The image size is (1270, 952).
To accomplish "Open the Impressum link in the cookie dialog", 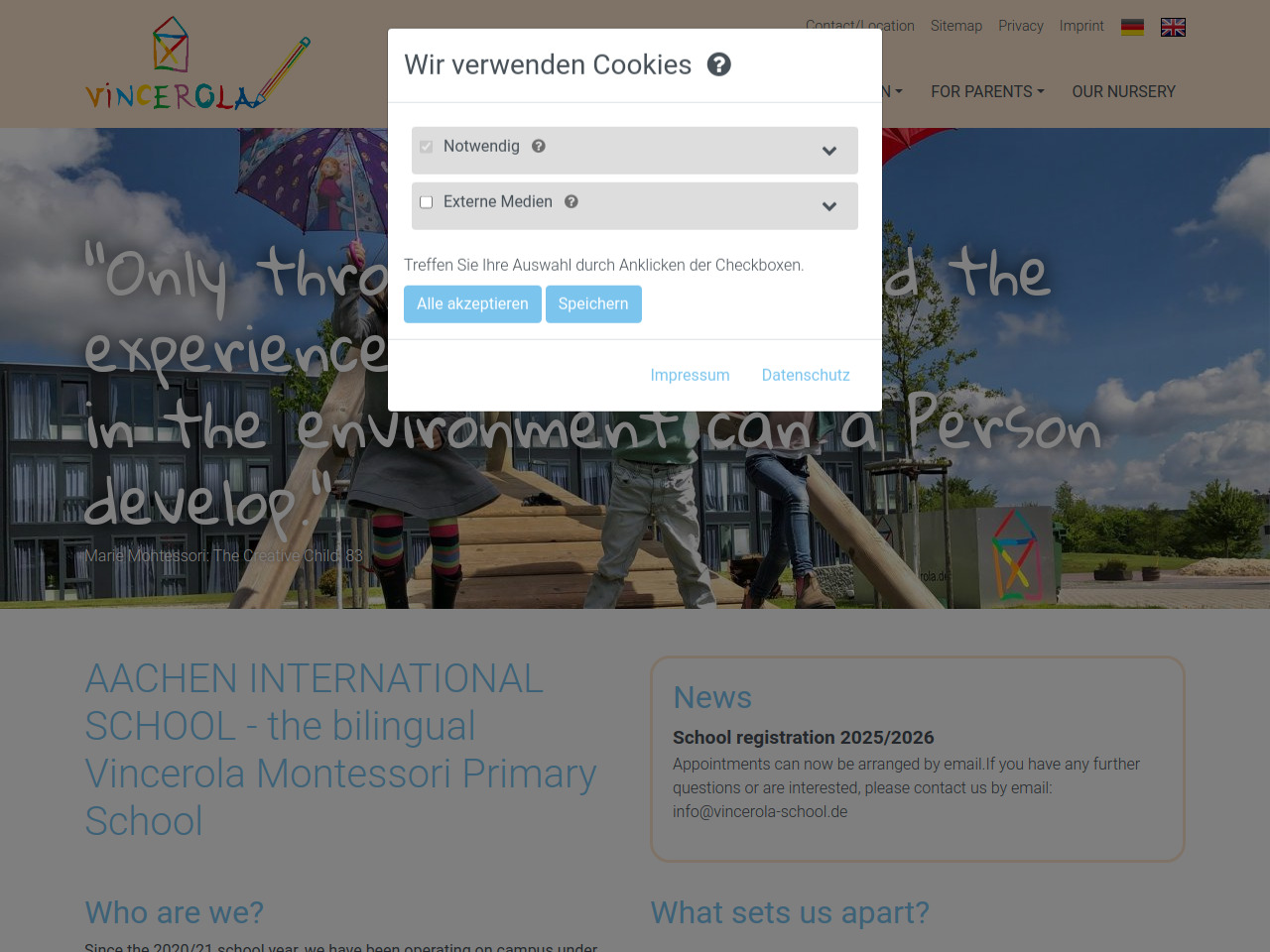I will (690, 375).
